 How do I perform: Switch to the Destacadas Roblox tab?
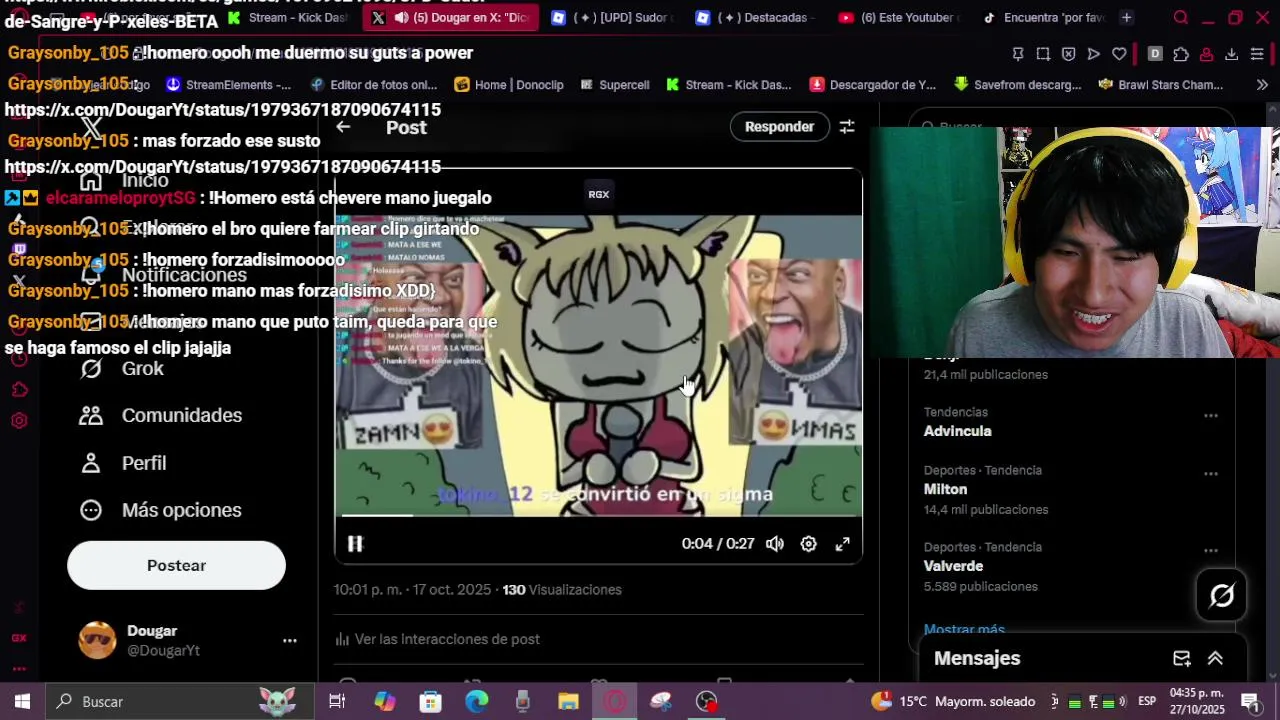tap(757, 17)
